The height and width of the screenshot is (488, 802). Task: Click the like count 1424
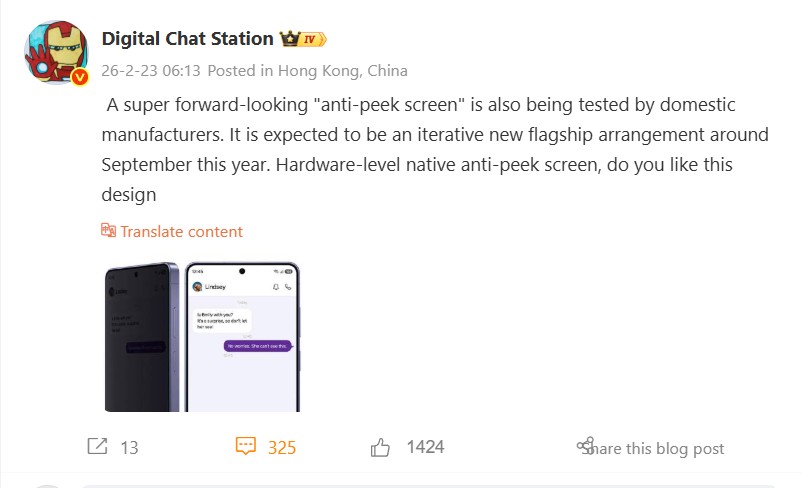pos(425,447)
